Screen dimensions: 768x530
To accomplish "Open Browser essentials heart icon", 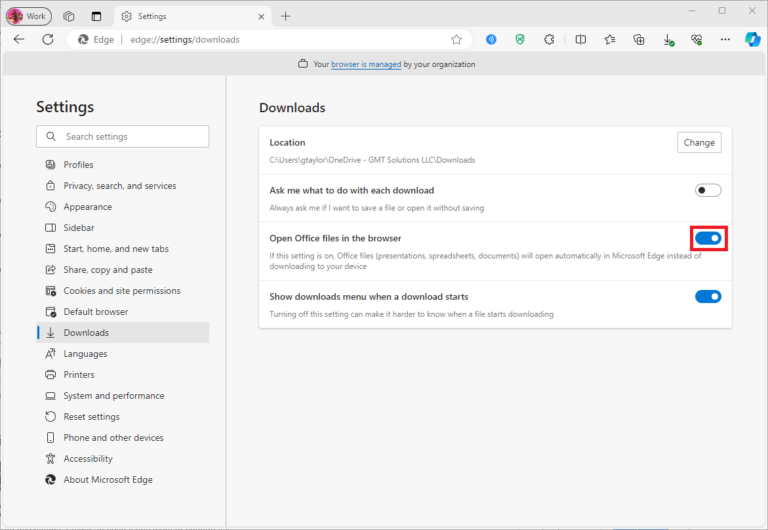I will point(696,40).
